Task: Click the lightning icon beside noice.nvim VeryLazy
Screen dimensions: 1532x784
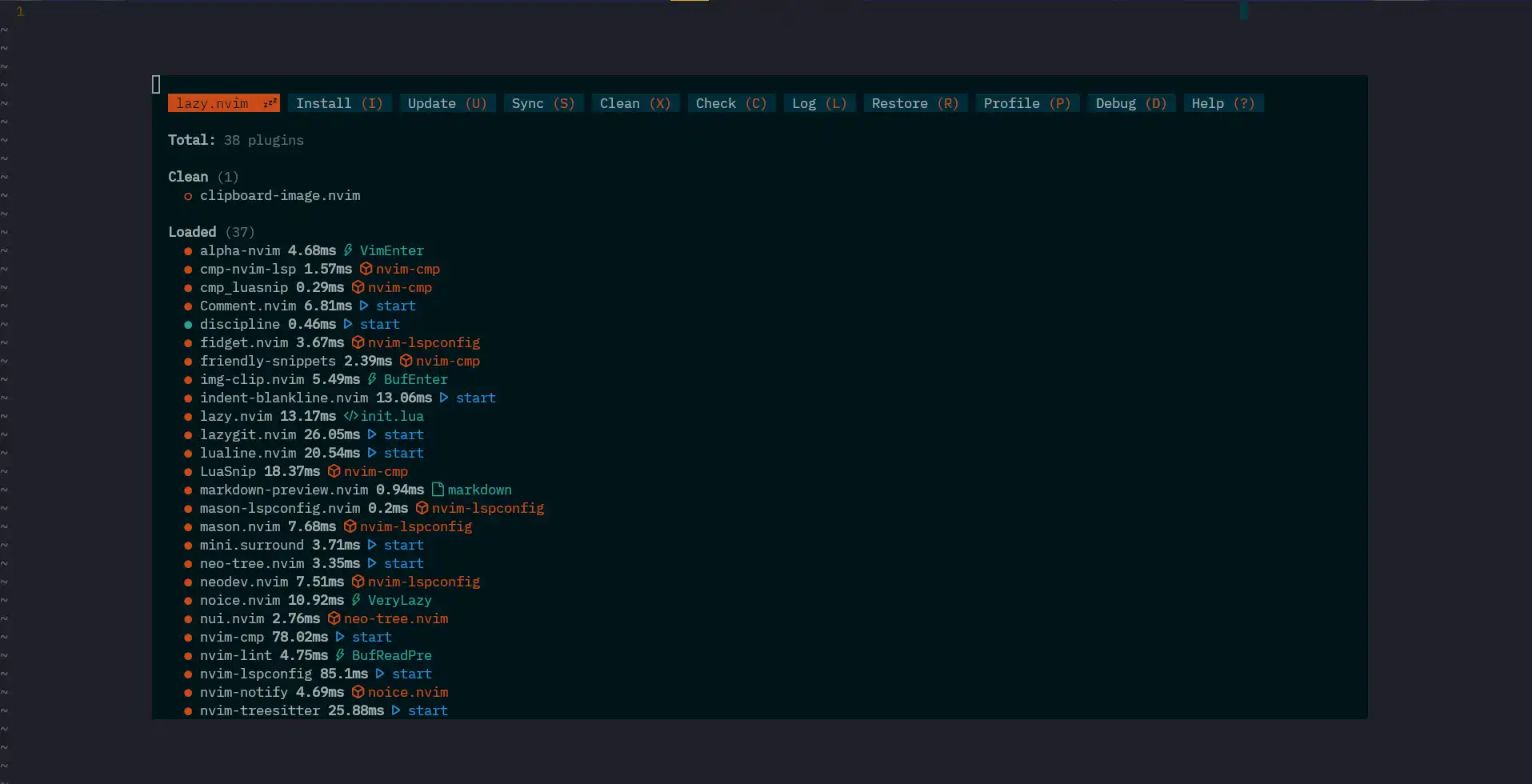Action: coord(355,600)
